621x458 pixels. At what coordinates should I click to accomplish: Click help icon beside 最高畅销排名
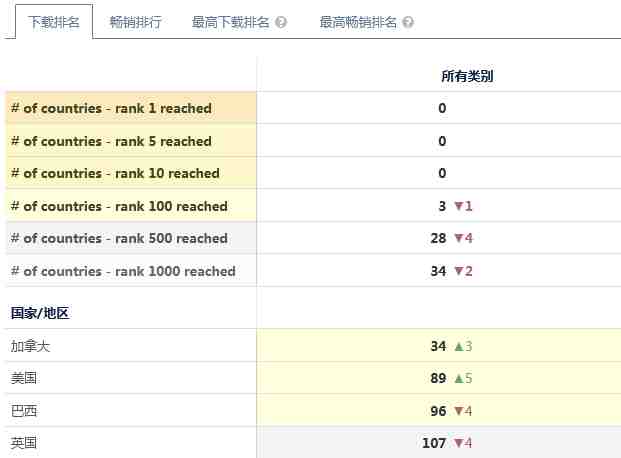coord(408,22)
